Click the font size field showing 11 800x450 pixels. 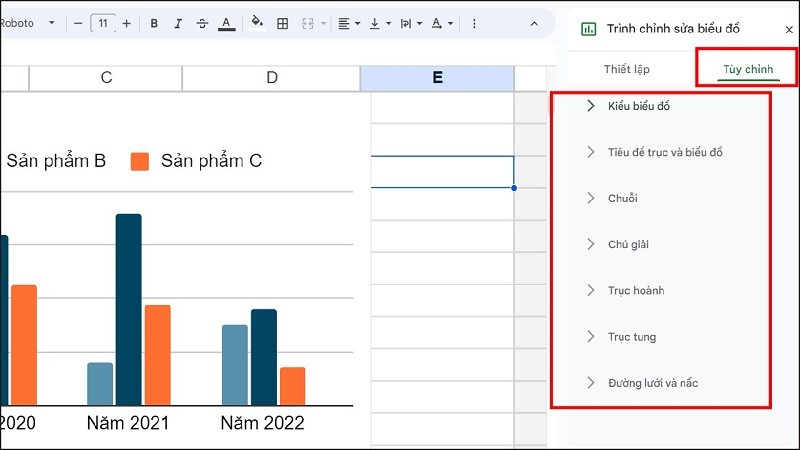pyautogui.click(x=103, y=23)
